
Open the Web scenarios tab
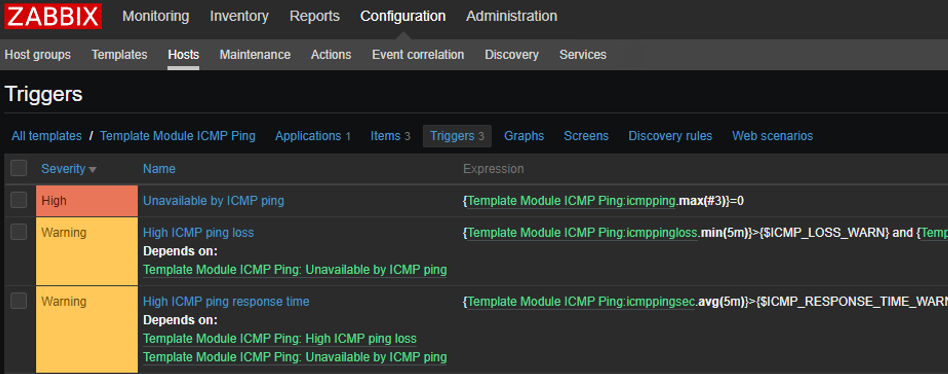772,136
